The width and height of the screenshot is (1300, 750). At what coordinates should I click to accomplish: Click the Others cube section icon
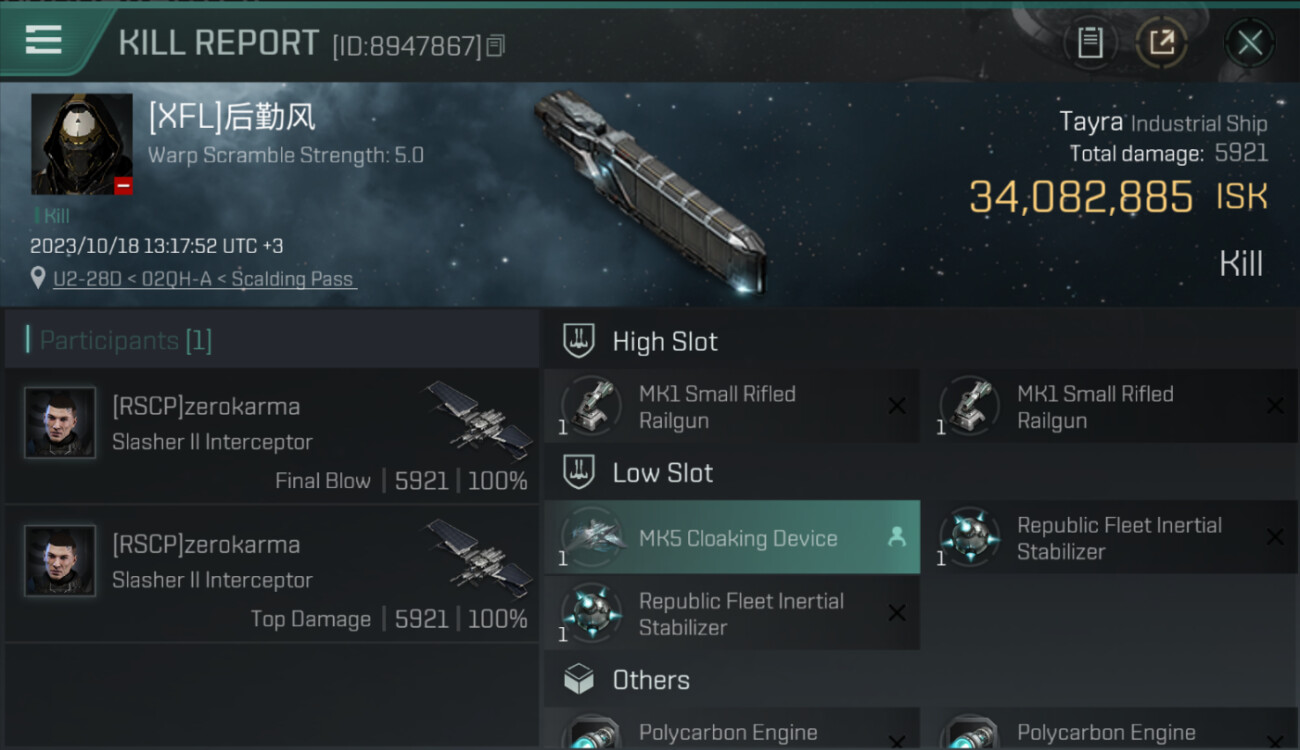point(578,680)
